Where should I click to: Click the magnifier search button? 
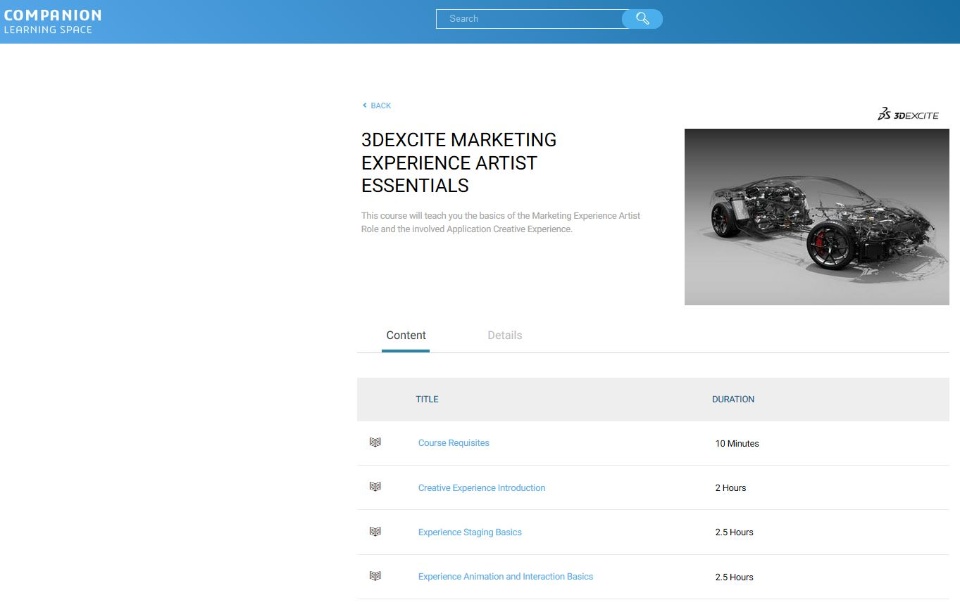642,19
